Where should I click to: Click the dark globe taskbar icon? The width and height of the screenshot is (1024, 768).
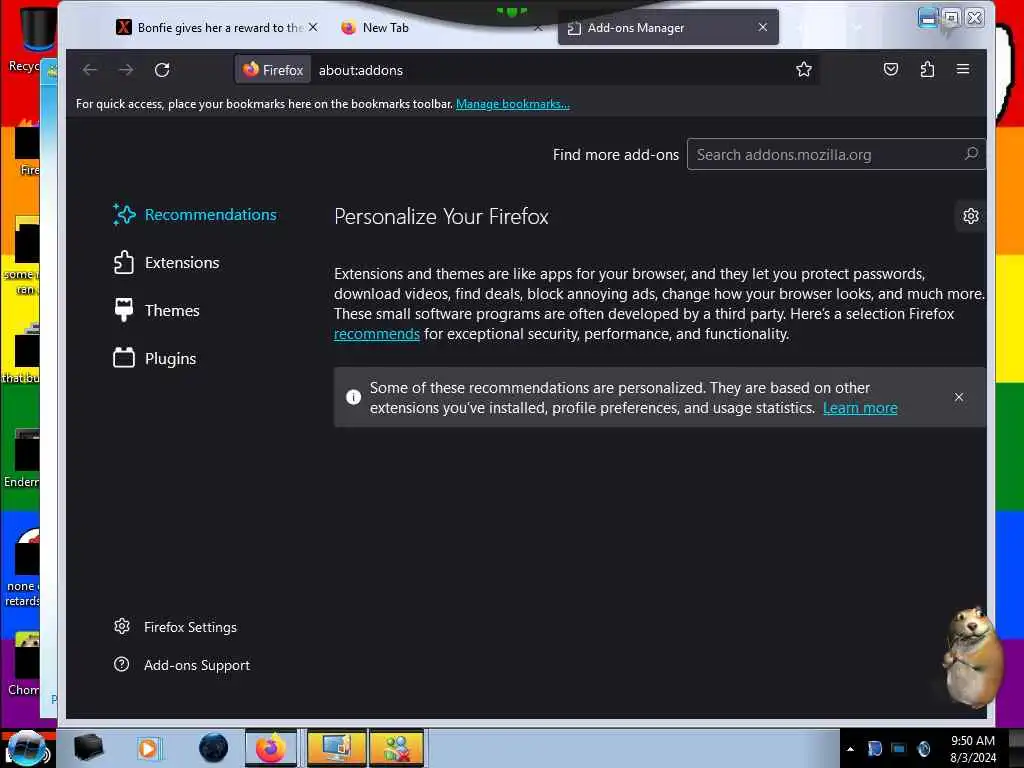(214, 748)
